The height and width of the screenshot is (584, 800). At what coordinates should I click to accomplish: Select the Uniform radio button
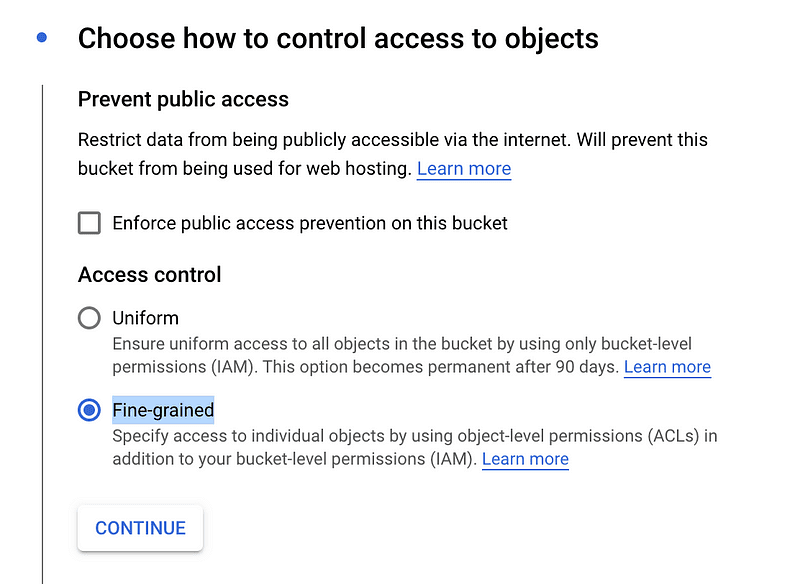pos(89,318)
